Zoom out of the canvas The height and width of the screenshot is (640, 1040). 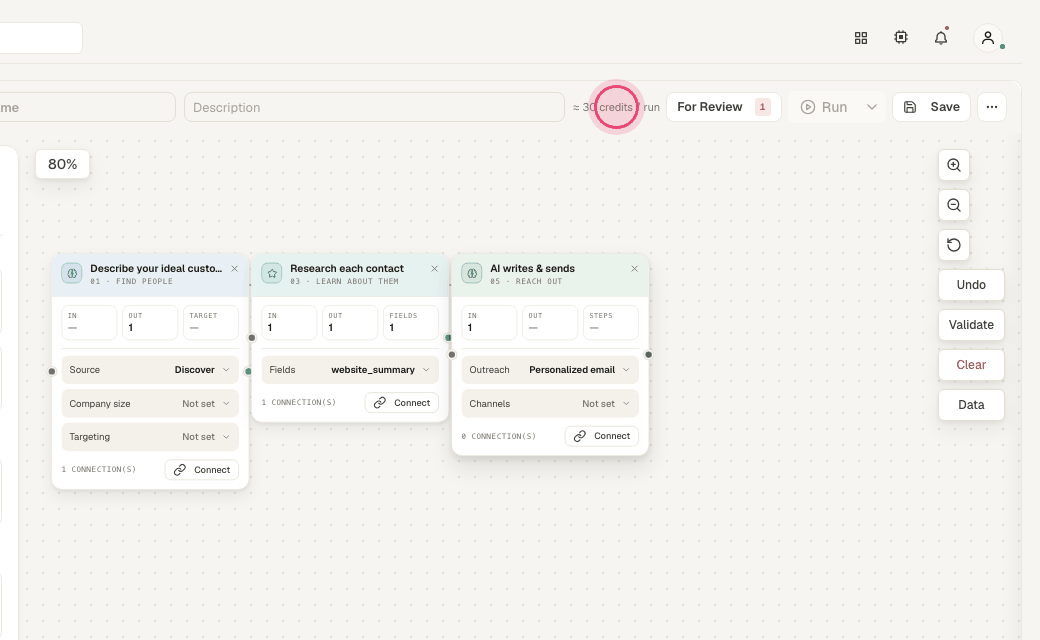[x=954, y=205]
